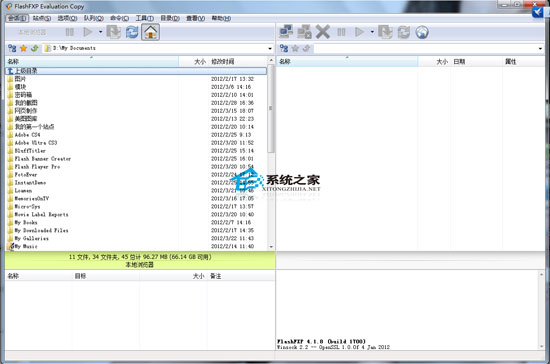
Task: Click the local pane gold star favorites icon
Action: tap(24, 48)
